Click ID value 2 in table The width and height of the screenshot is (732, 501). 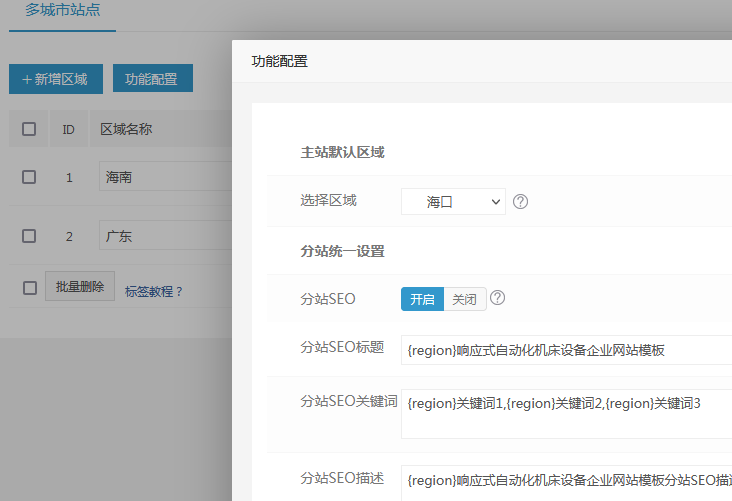pos(69,236)
